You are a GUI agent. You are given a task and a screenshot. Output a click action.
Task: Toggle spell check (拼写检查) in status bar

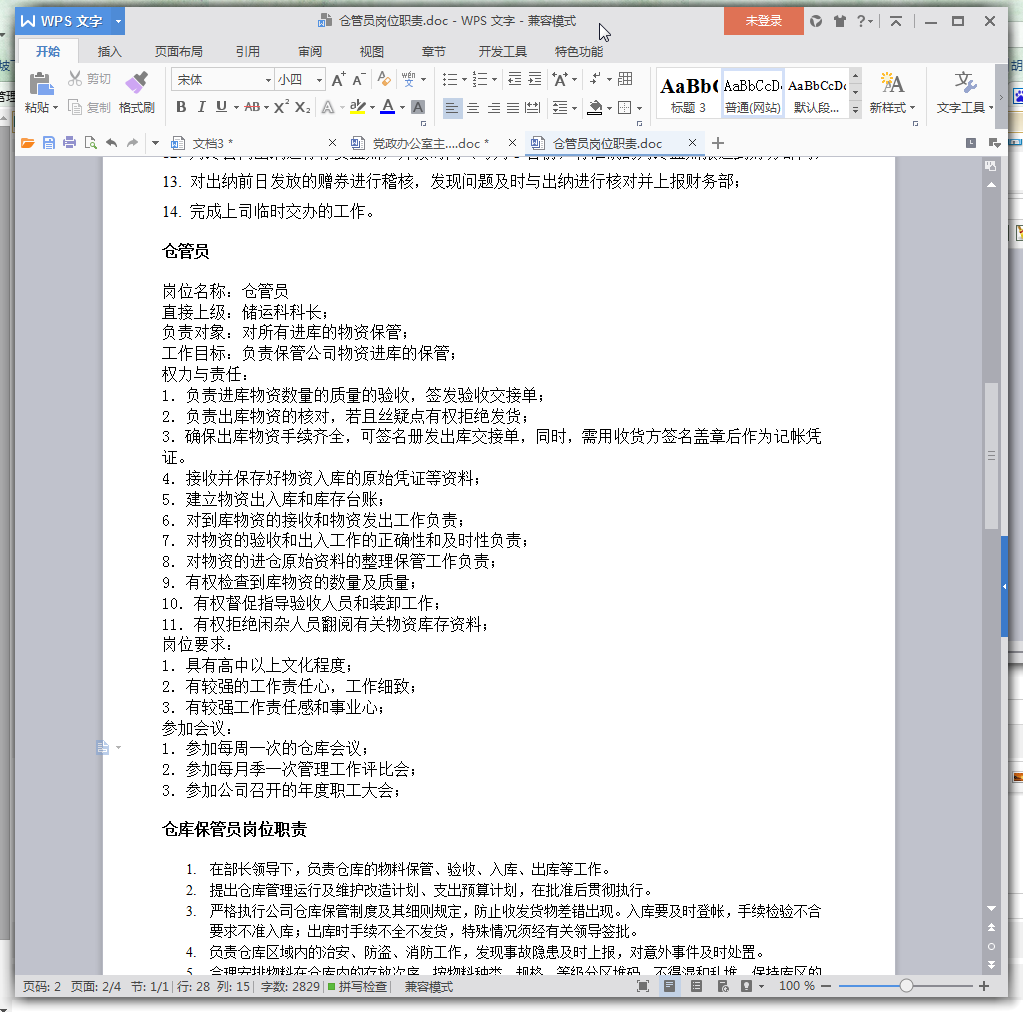358,987
